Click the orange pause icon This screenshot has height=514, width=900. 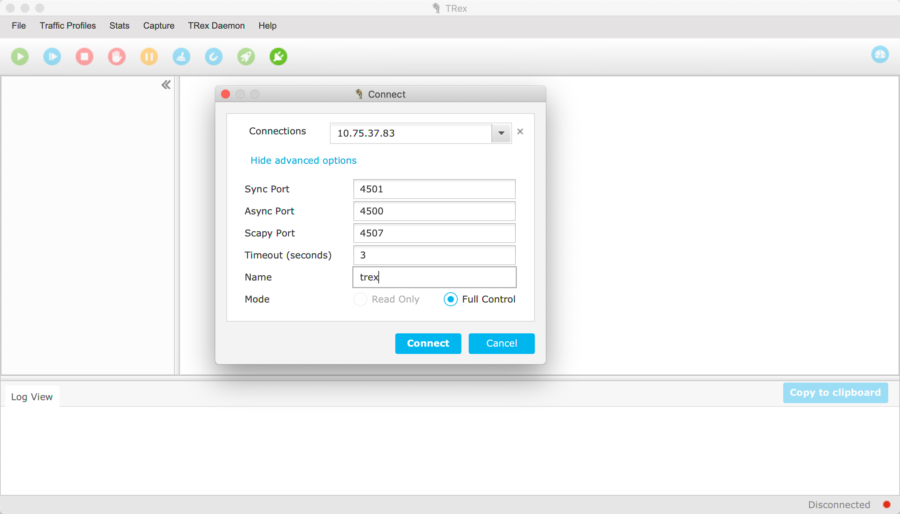149,56
